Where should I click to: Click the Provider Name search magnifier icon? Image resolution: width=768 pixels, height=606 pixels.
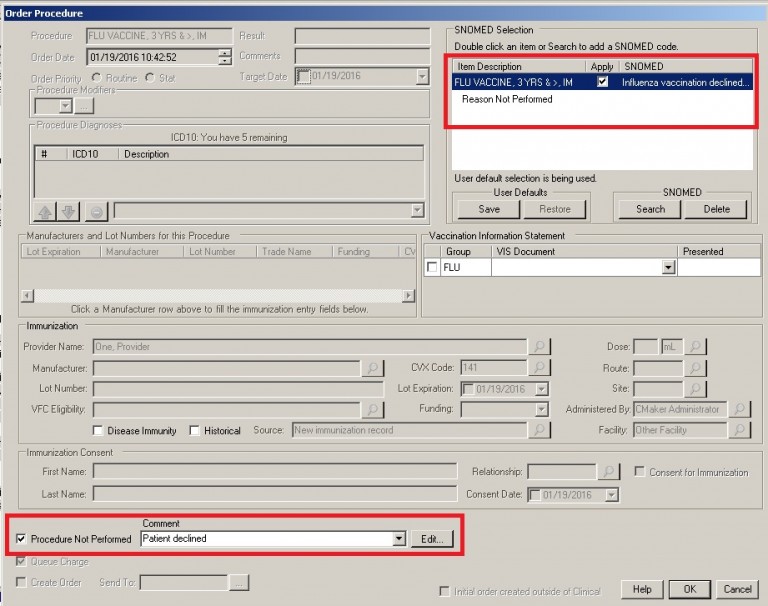pyautogui.click(x=539, y=347)
